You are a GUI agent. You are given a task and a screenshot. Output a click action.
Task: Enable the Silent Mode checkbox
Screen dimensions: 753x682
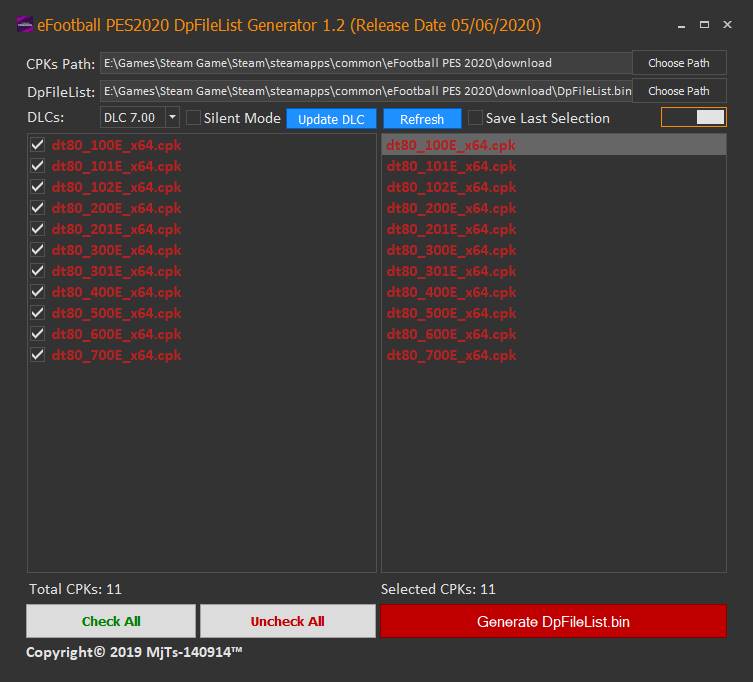[x=193, y=118]
